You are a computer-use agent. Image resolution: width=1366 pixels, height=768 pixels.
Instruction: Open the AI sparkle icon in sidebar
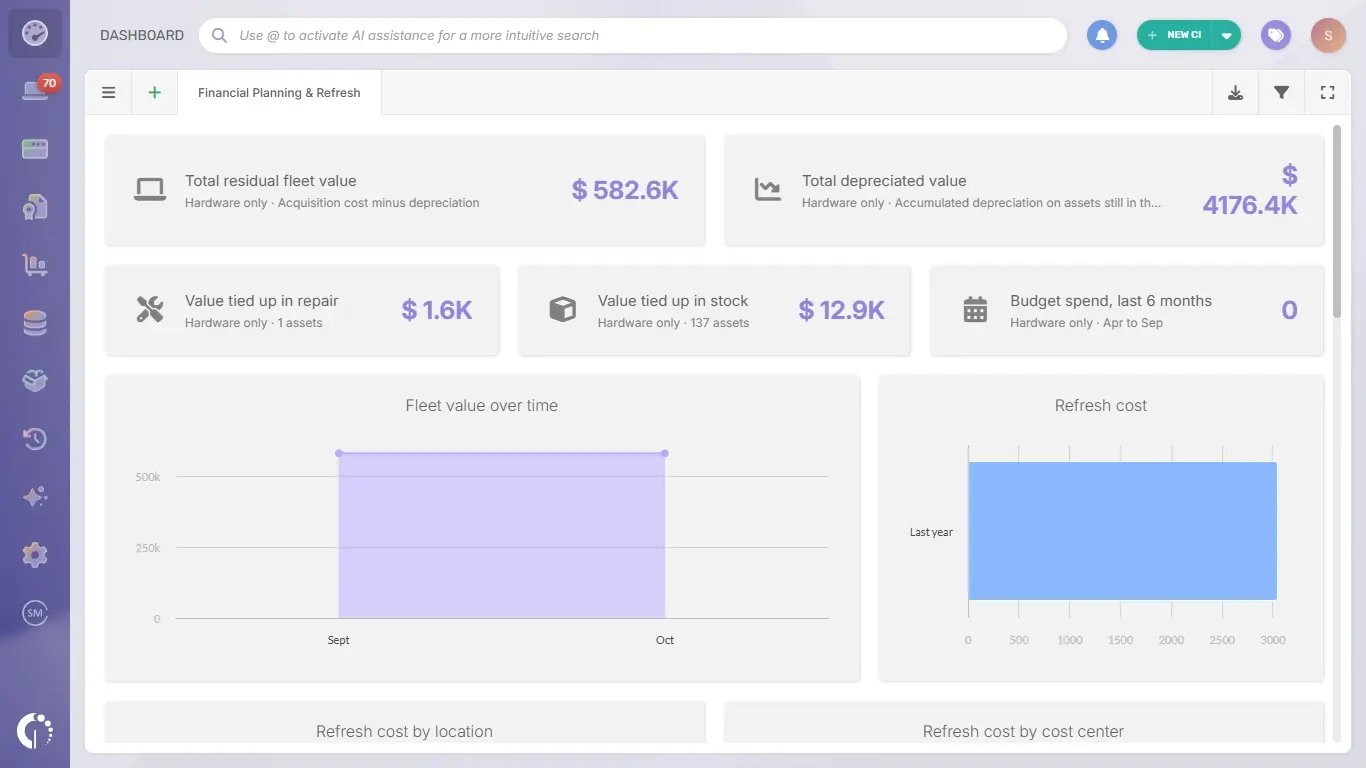point(35,497)
